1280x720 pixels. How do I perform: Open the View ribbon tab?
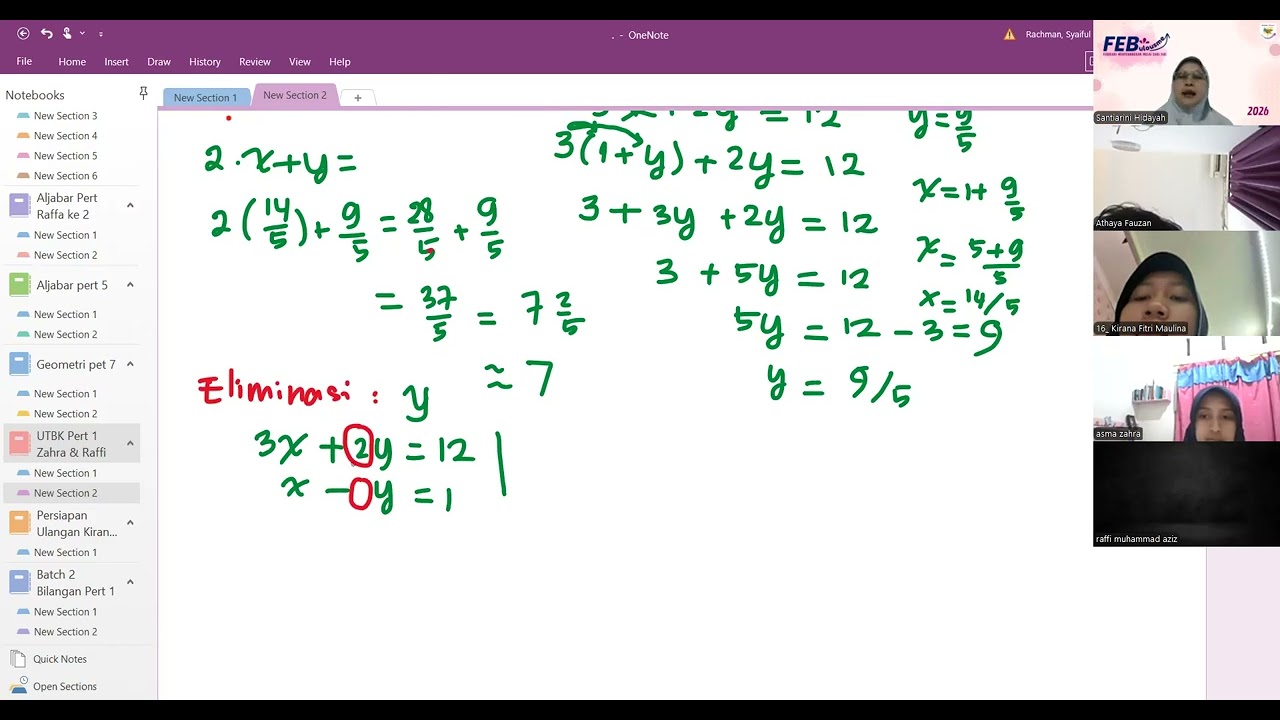(x=300, y=62)
